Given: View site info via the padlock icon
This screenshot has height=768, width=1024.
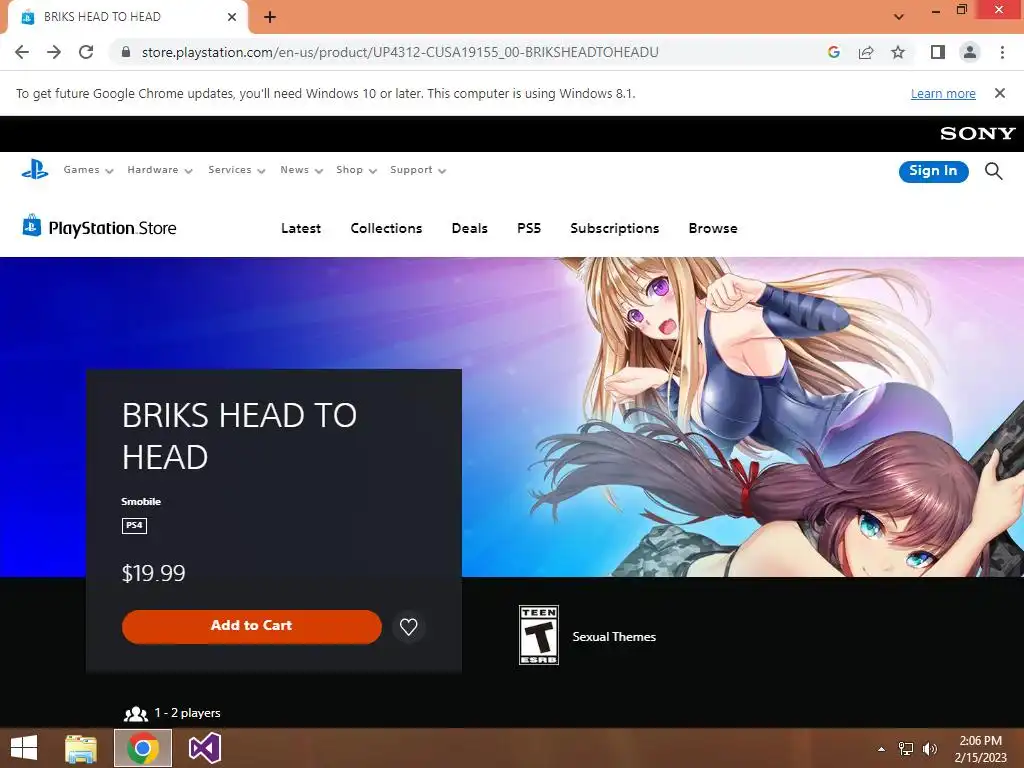Looking at the screenshot, I should point(126,52).
